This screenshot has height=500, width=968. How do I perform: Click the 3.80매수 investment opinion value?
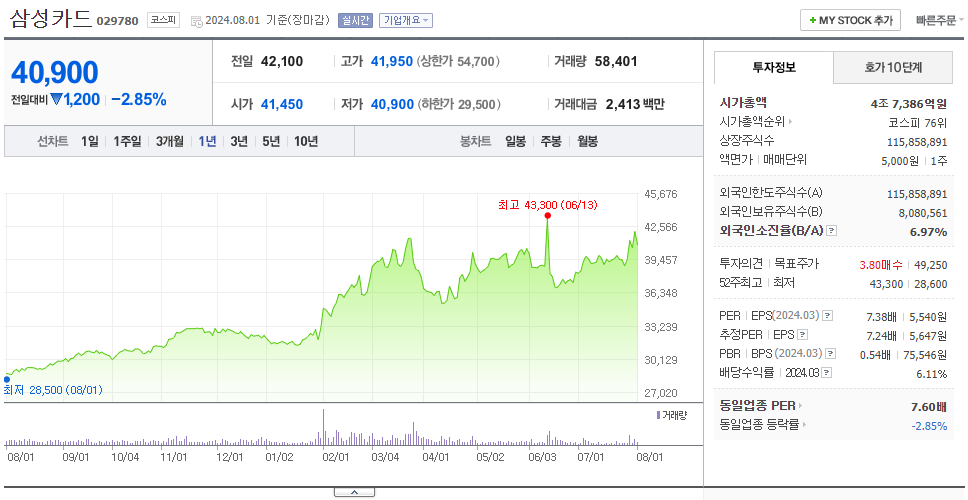(x=881, y=265)
